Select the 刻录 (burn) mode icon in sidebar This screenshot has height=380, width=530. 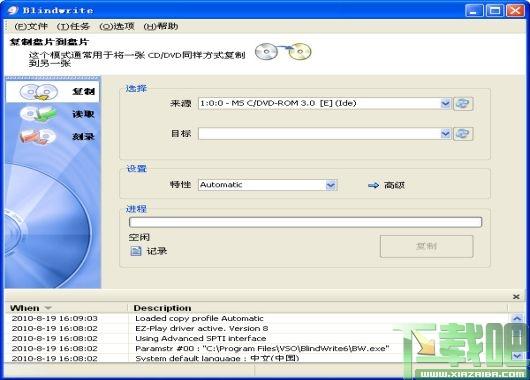click(x=38, y=137)
